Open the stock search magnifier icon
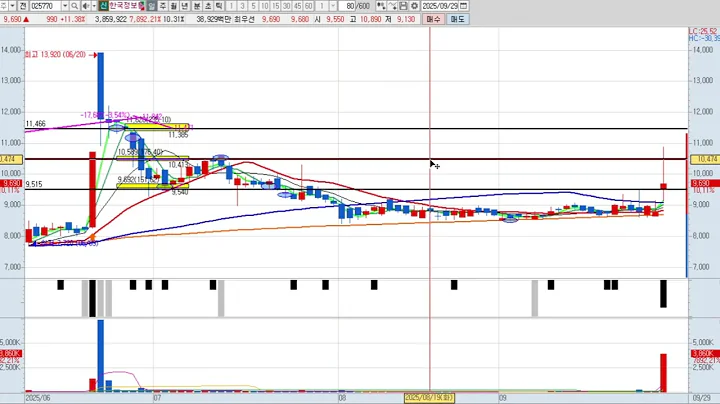 (x=74, y=6)
